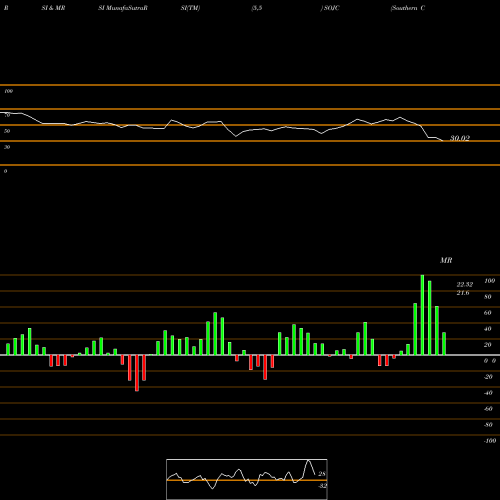The width and height of the screenshot is (500, 500).
Task: Click the MR 60 axis label
Action: coord(488,313)
